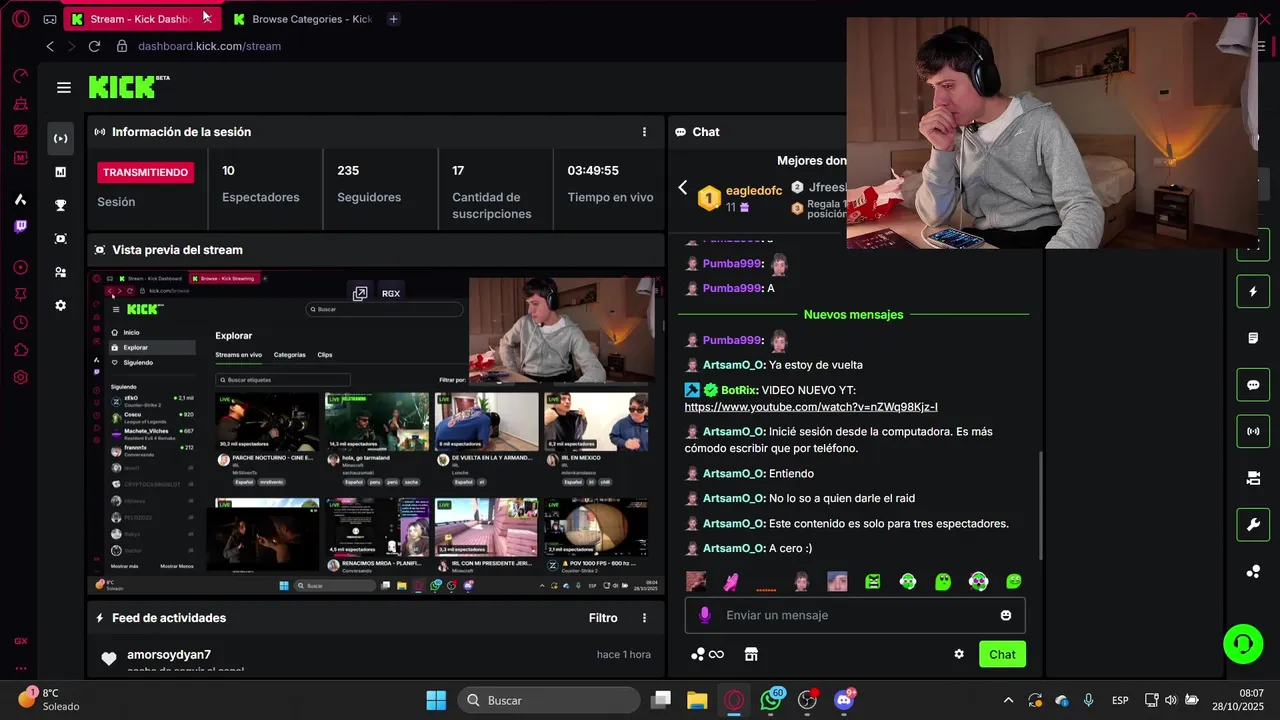This screenshot has width=1280, height=720.
Task: Open Opera GX sidebar player icon
Action: 21,268
